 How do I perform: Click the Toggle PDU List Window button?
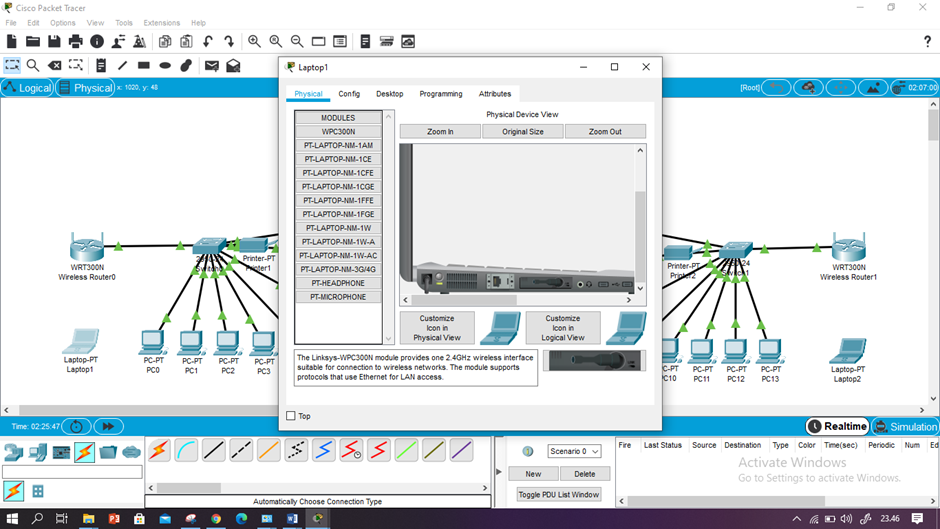click(x=559, y=495)
